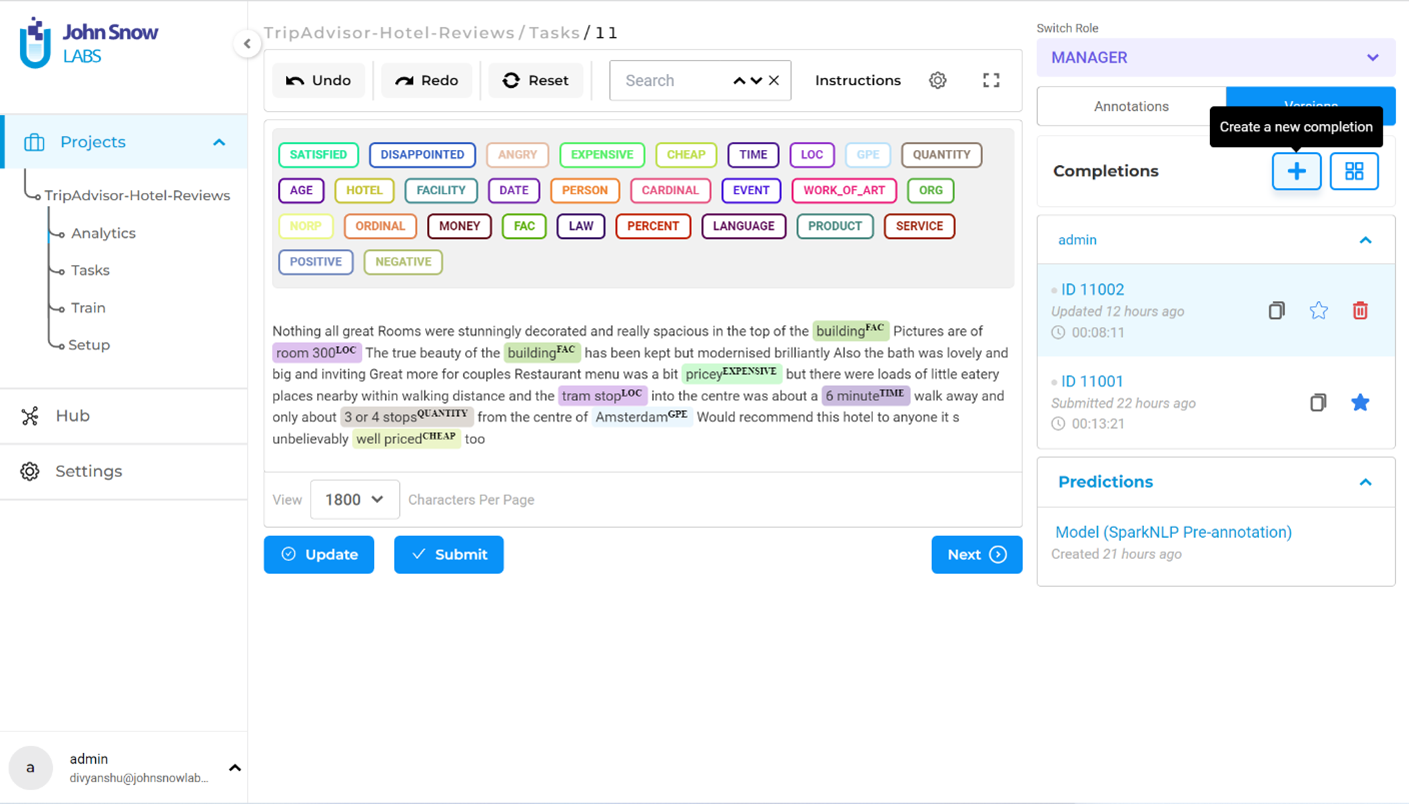The image size is (1409, 804).
Task: Click the Tasks breadcrumb link
Action: coord(554,33)
